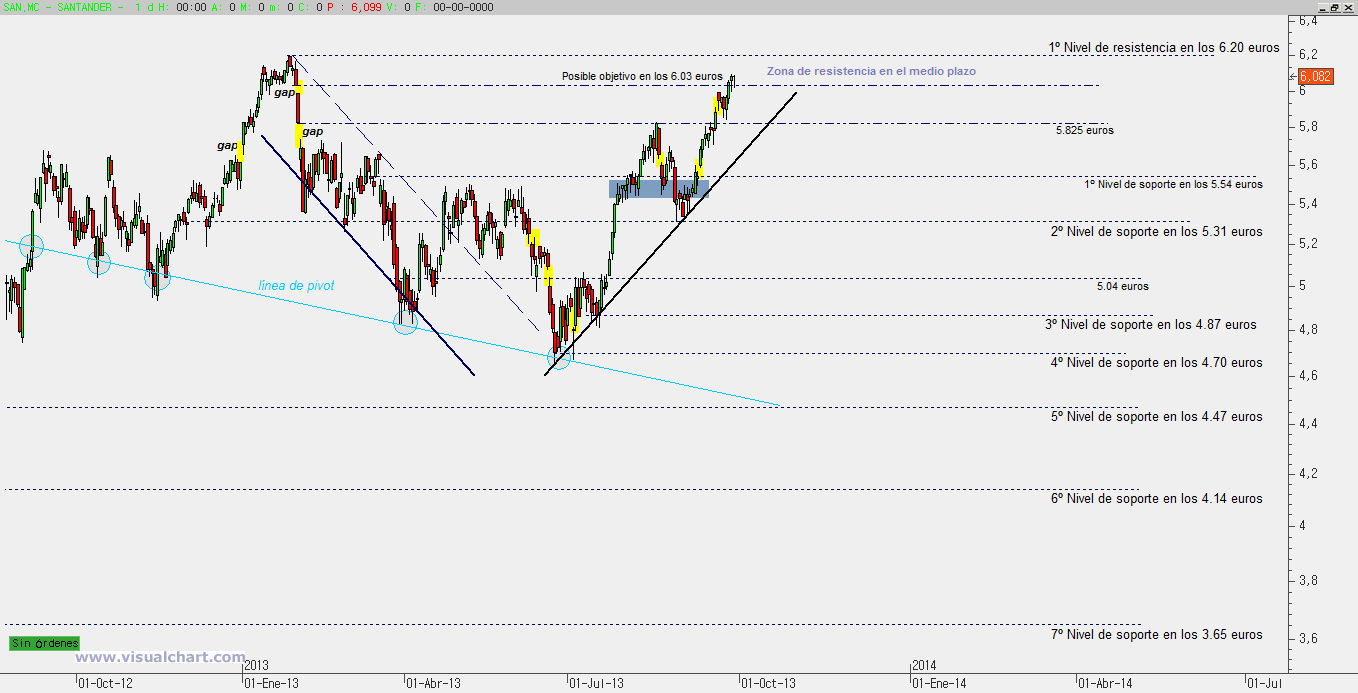Click the 01-Abr-13 date on time axis
This screenshot has width=1358, height=693.
pos(432,684)
